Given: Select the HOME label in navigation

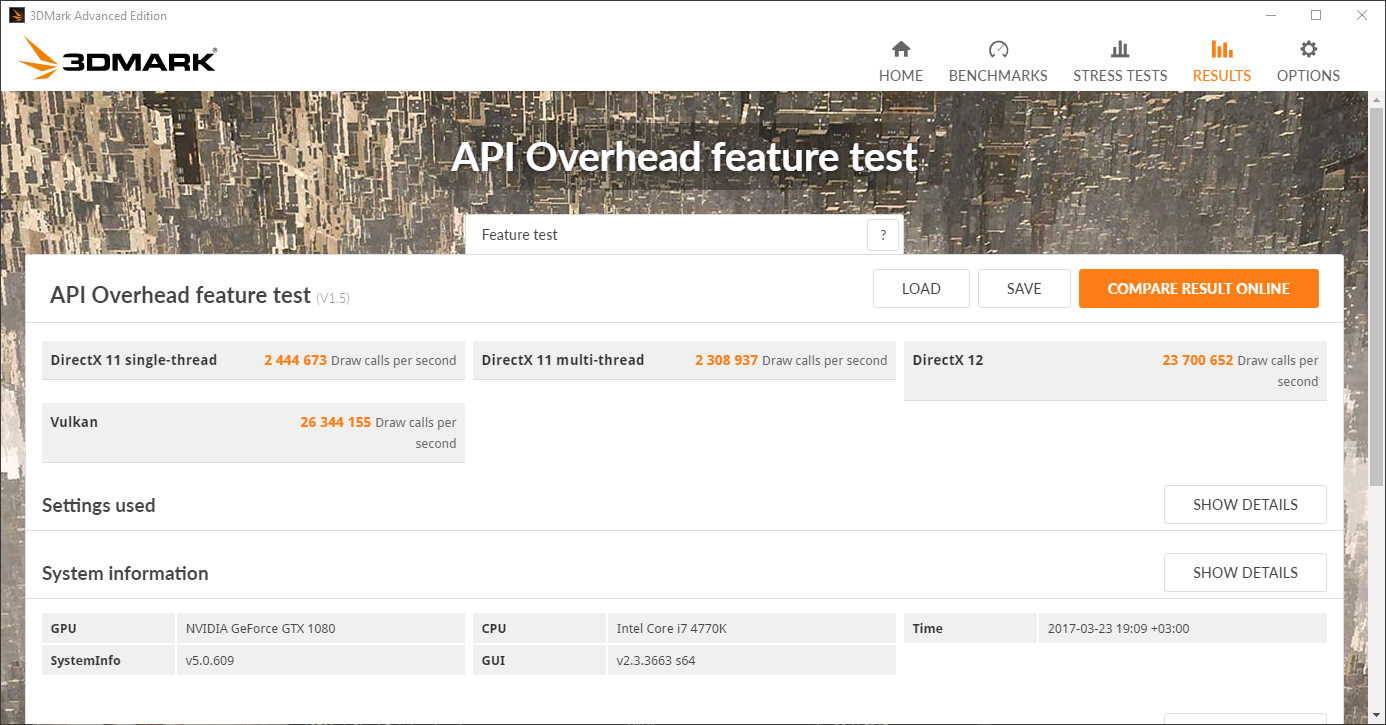Looking at the screenshot, I should [901, 76].
